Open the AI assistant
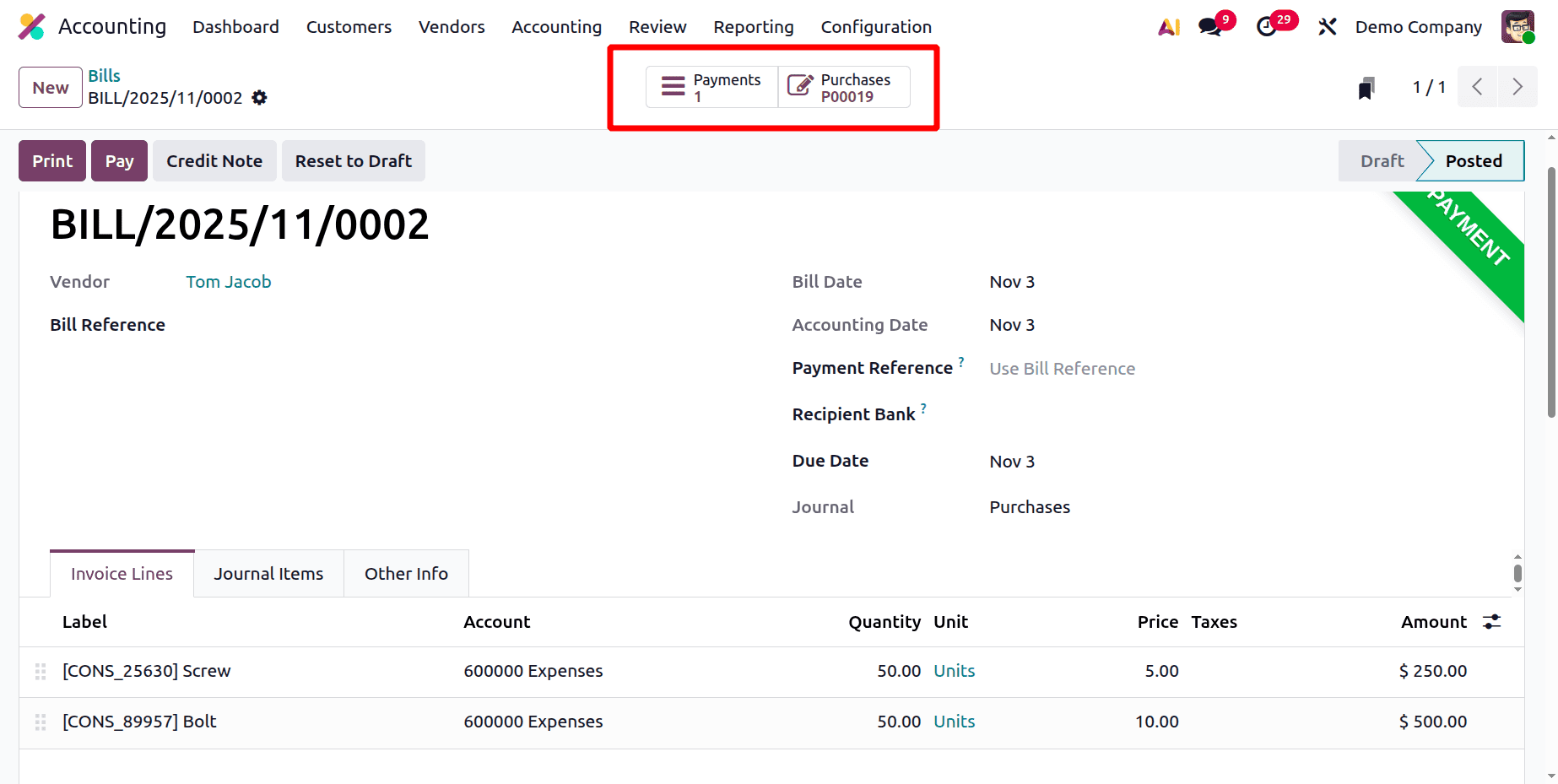The width and height of the screenshot is (1558, 784). click(x=1168, y=26)
